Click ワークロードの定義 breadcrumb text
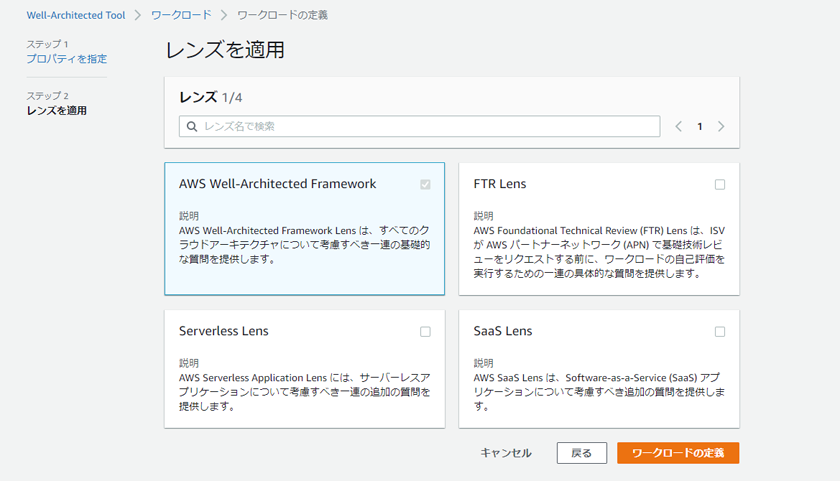 [282, 15]
